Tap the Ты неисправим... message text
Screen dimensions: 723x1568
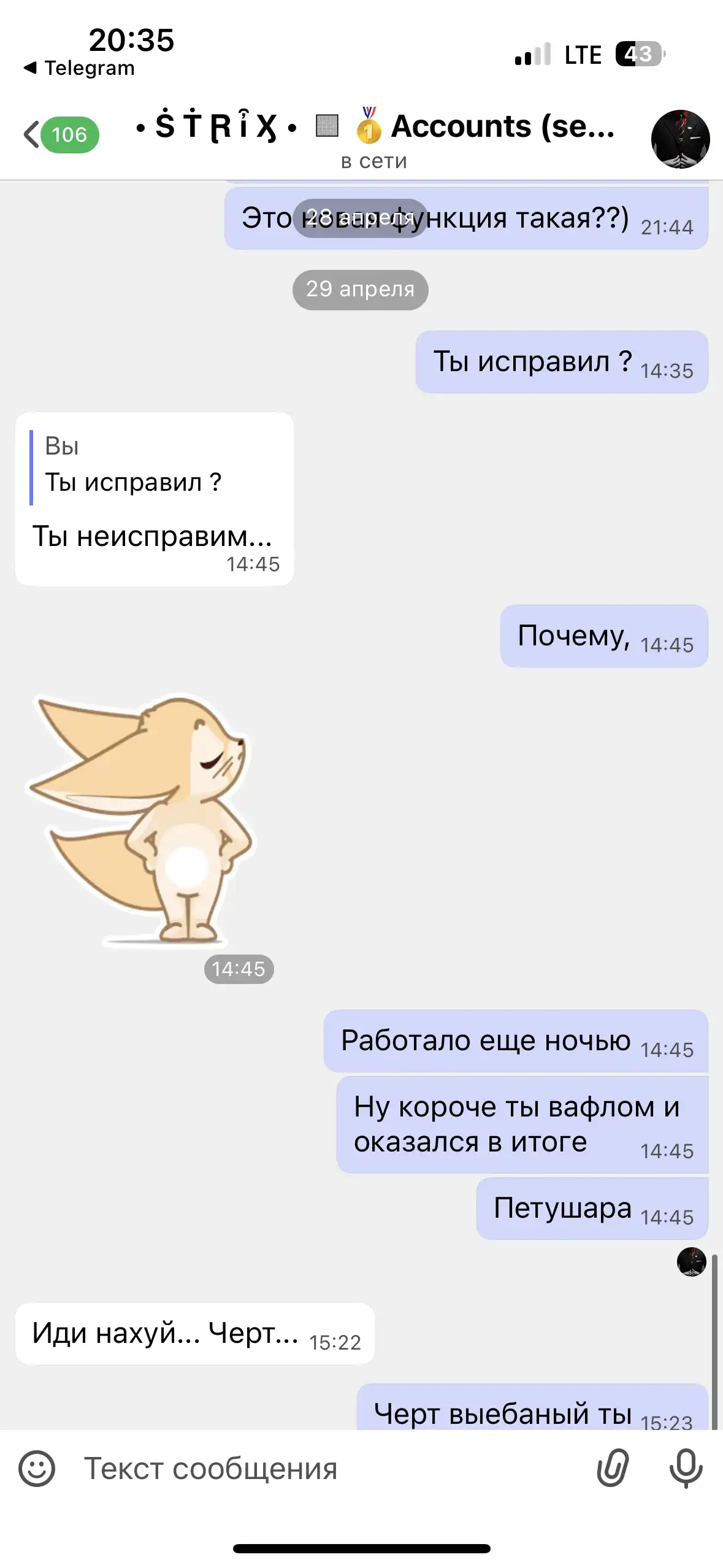152,536
